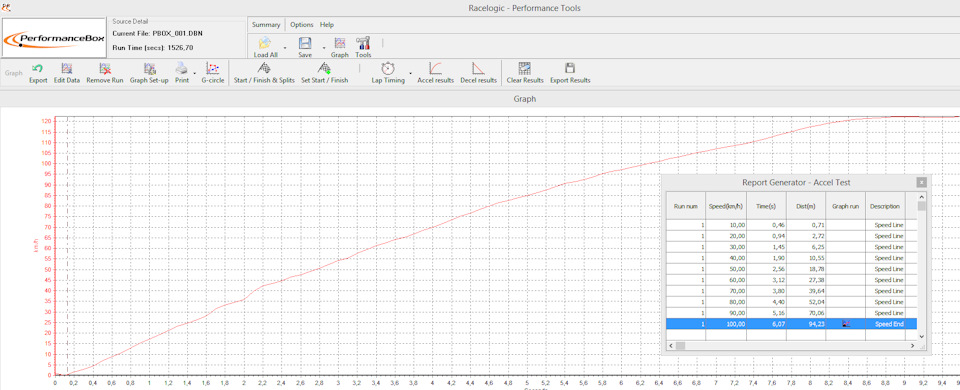Click scroll left arrow in Report Generator
Viewport: 960px width, 390px height.
click(671, 346)
